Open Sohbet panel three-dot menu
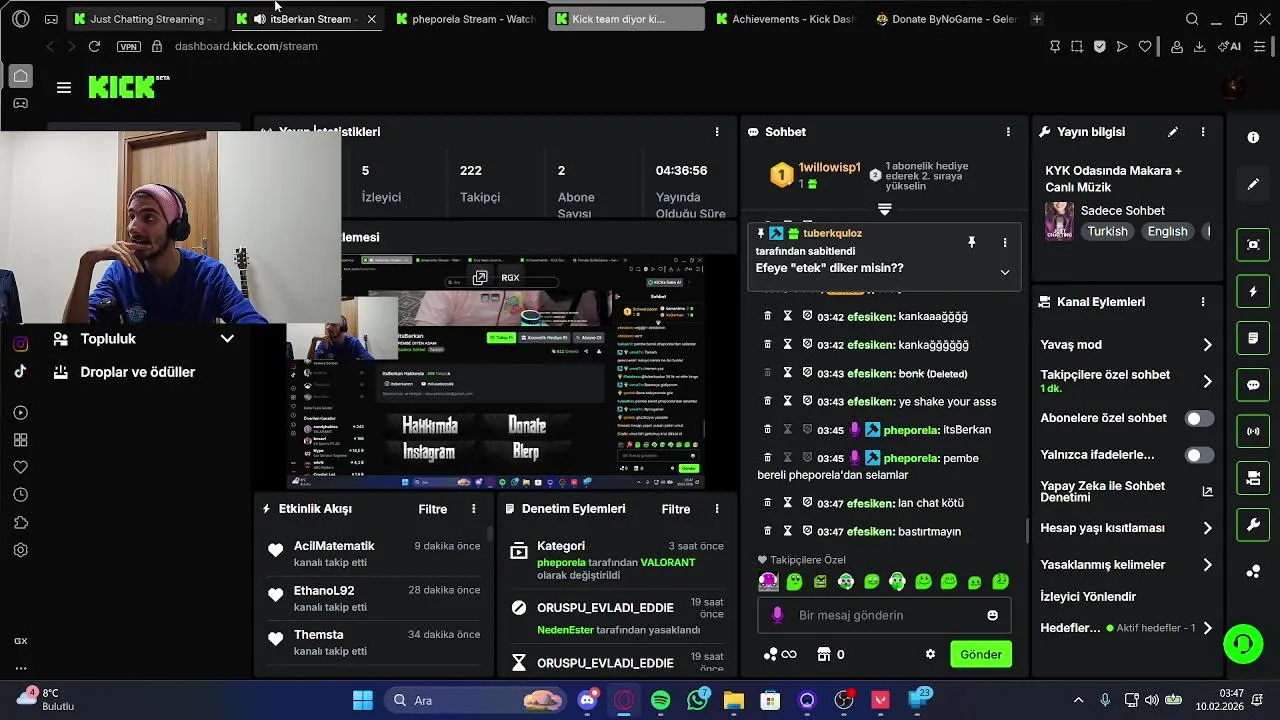 tap(1008, 132)
